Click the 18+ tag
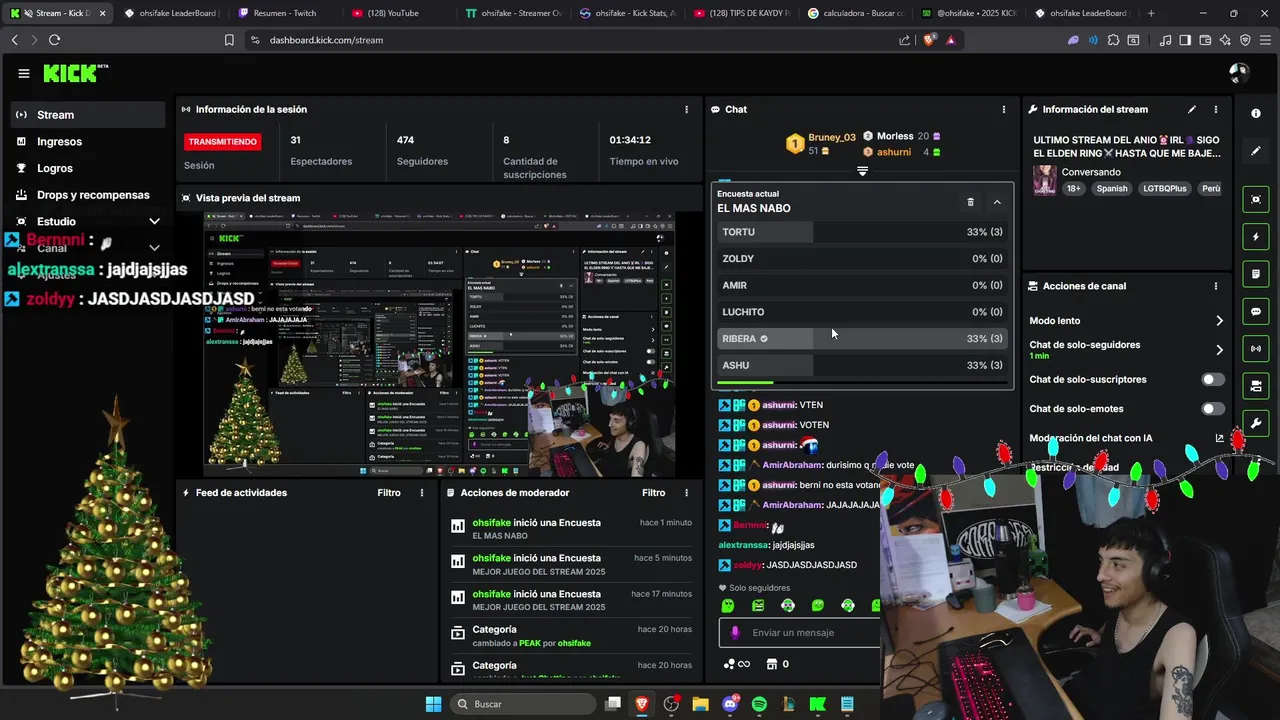Image resolution: width=1280 pixels, height=720 pixels. coord(1073,188)
